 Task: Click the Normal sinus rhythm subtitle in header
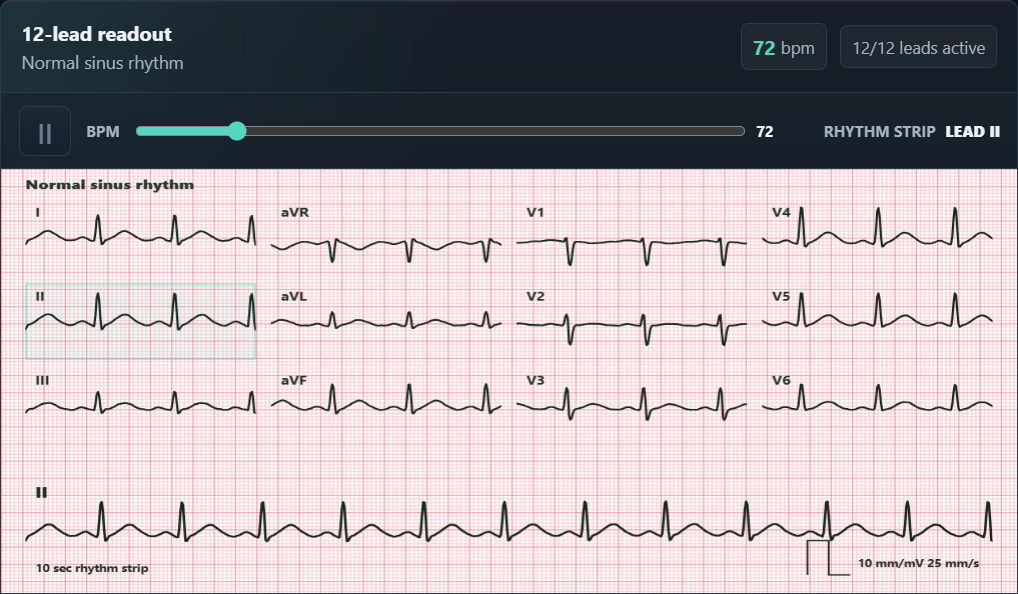point(103,63)
